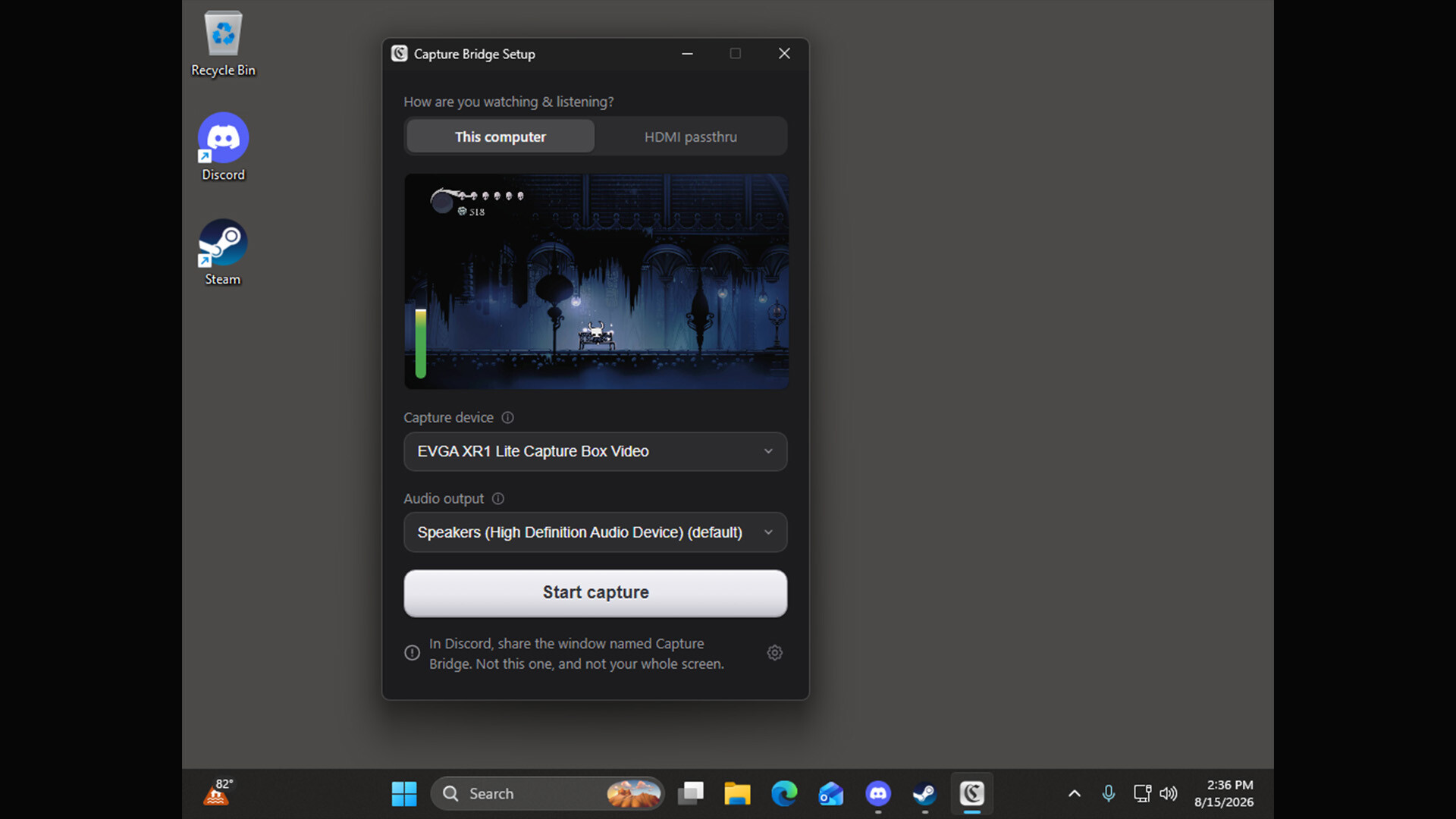Switch to Steam in the taskbar
The width and height of the screenshot is (1456, 819).
click(x=924, y=794)
